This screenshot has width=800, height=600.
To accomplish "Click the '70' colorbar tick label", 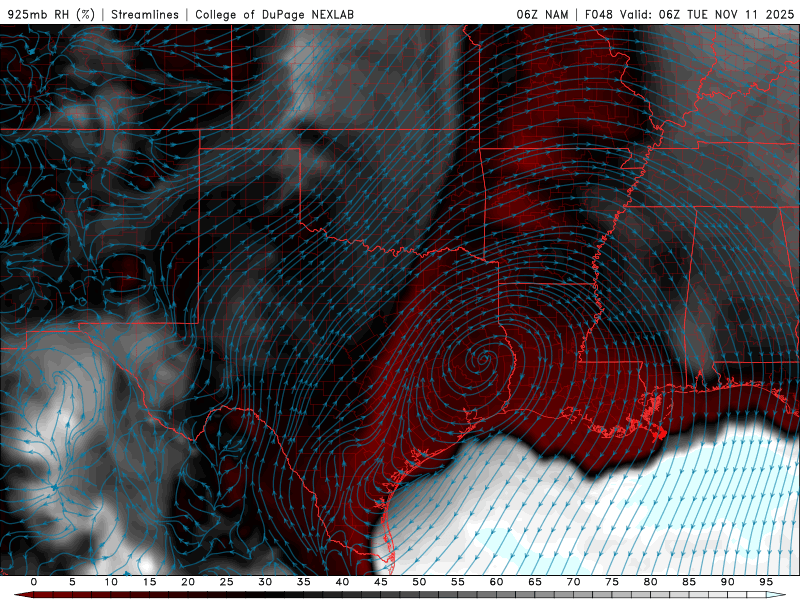I will (573, 582).
